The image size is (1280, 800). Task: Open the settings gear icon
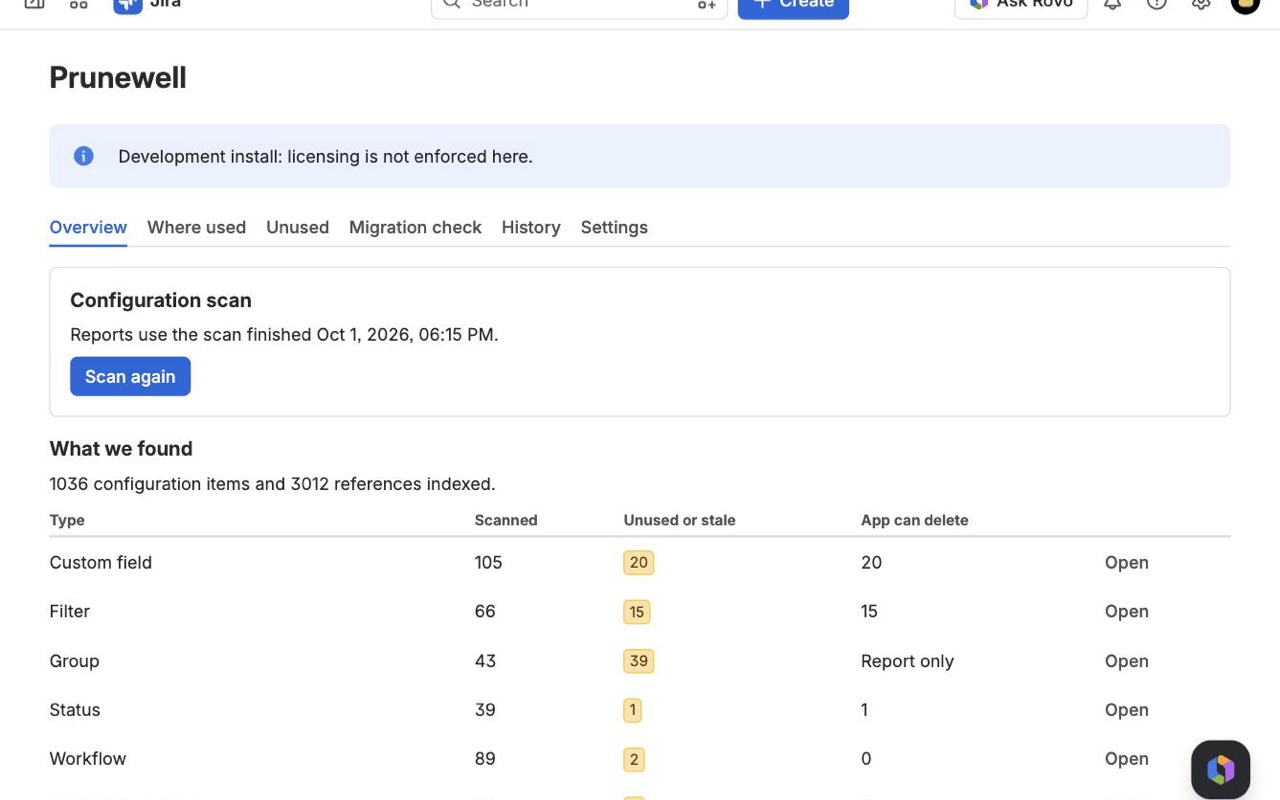click(1201, 5)
